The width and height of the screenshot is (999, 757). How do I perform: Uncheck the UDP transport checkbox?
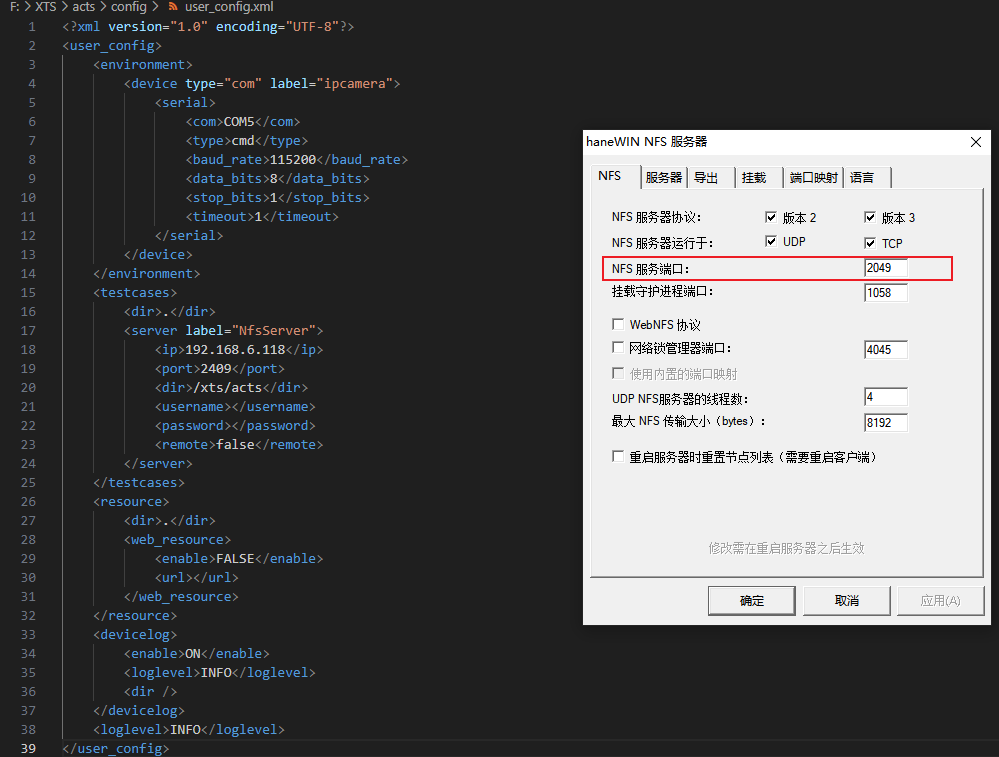(x=771, y=242)
